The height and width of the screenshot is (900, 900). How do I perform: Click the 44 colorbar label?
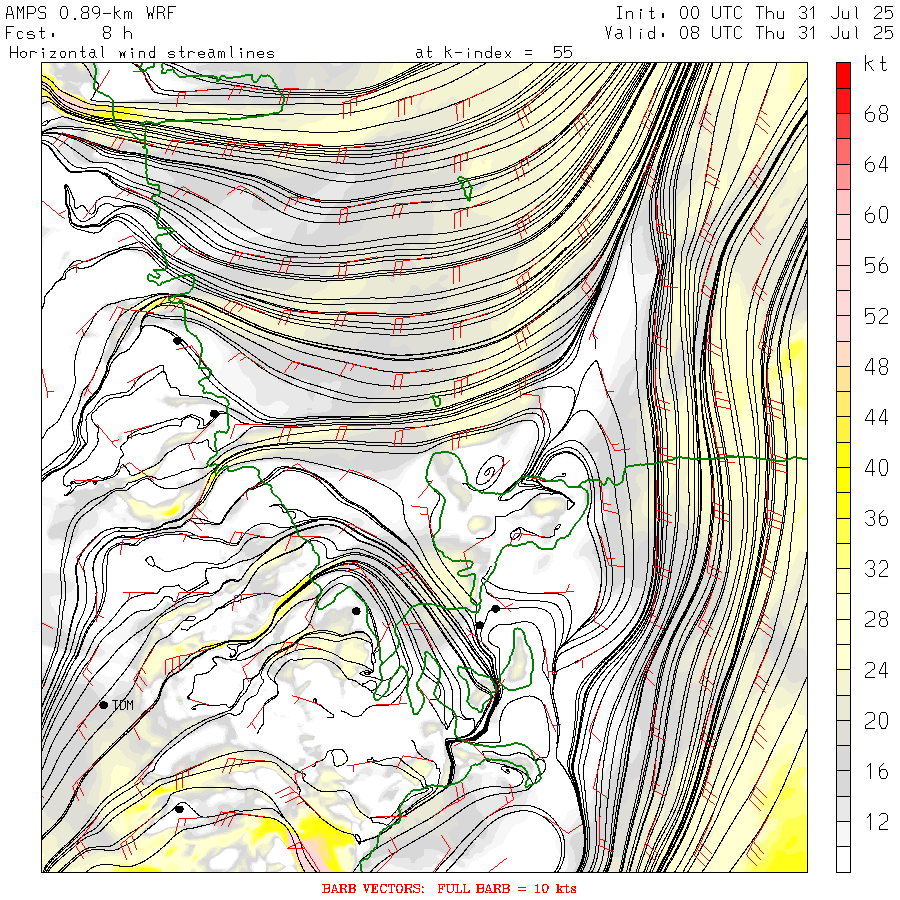[x=876, y=417]
